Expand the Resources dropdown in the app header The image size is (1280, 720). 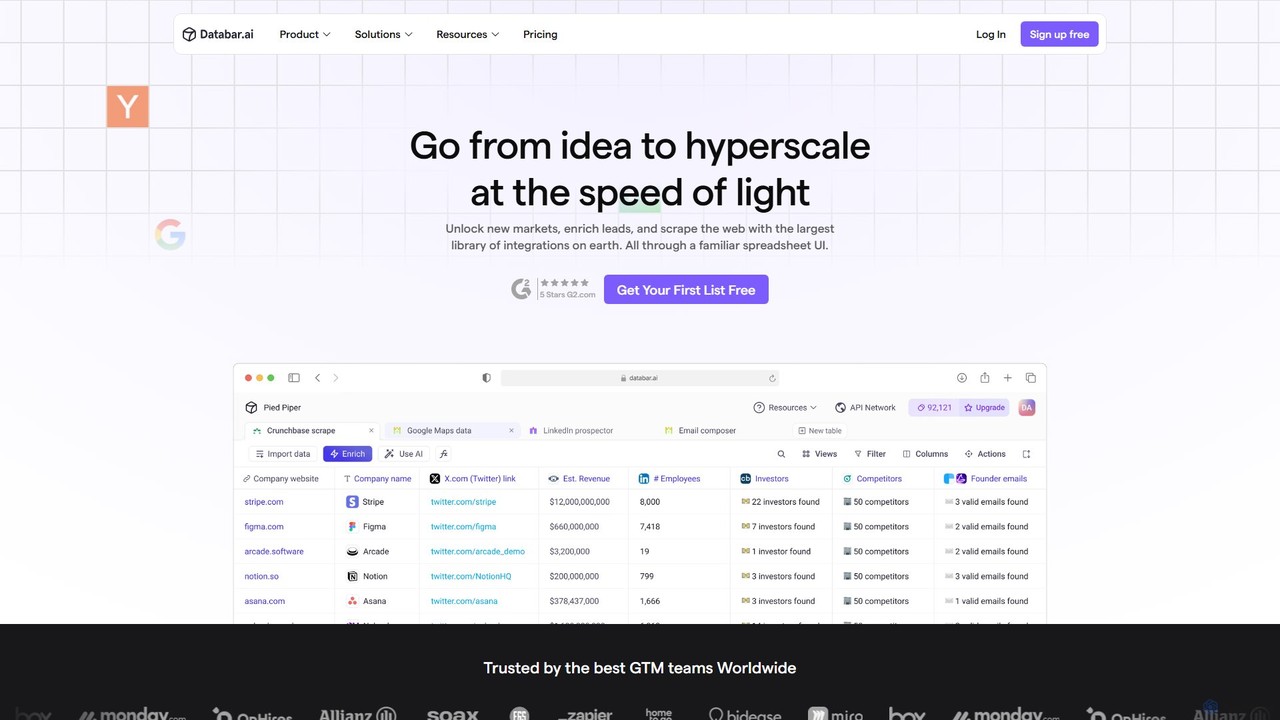point(785,407)
